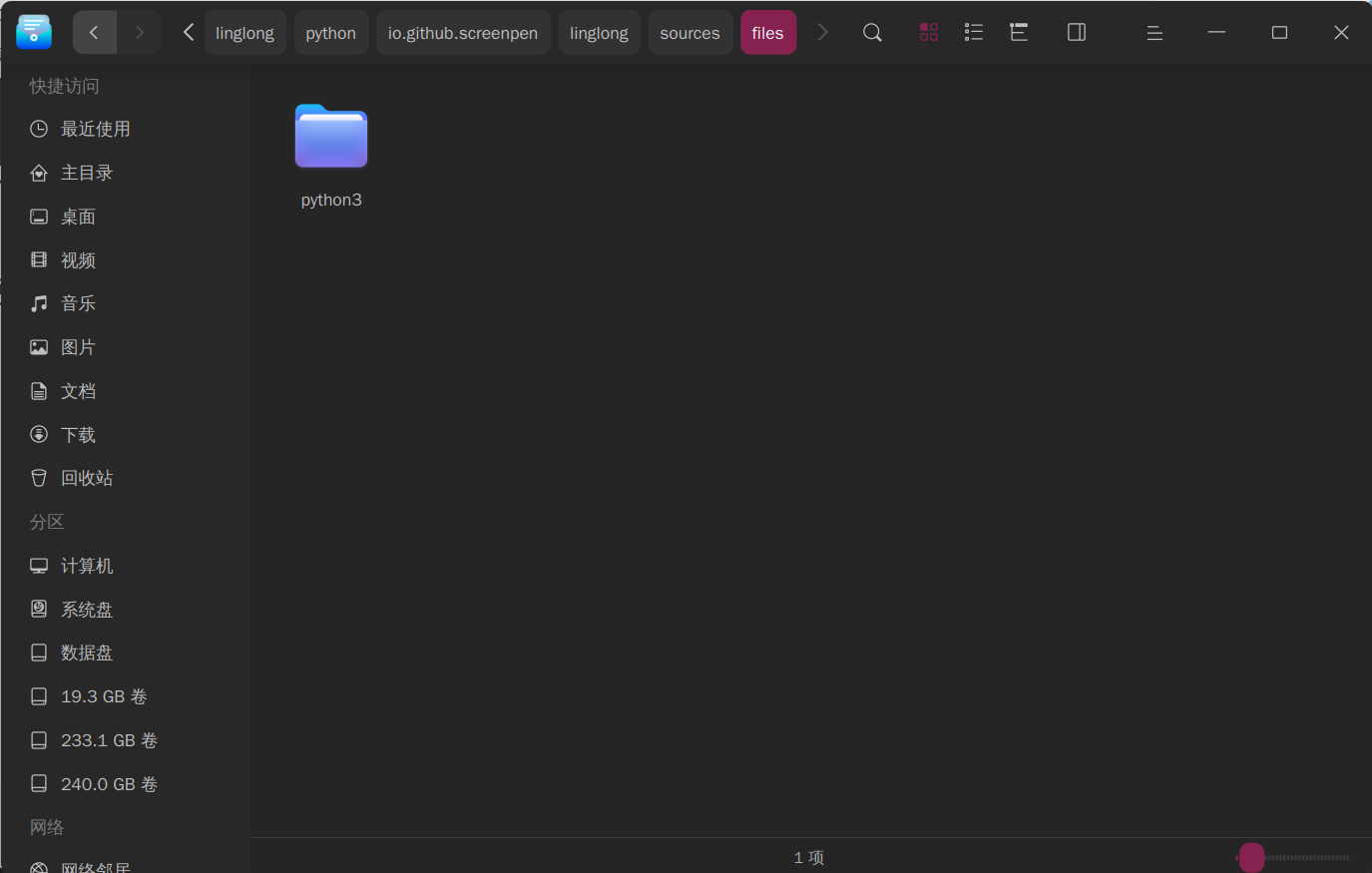Click the python3 folder name label
The image size is (1372, 873).
click(x=331, y=200)
